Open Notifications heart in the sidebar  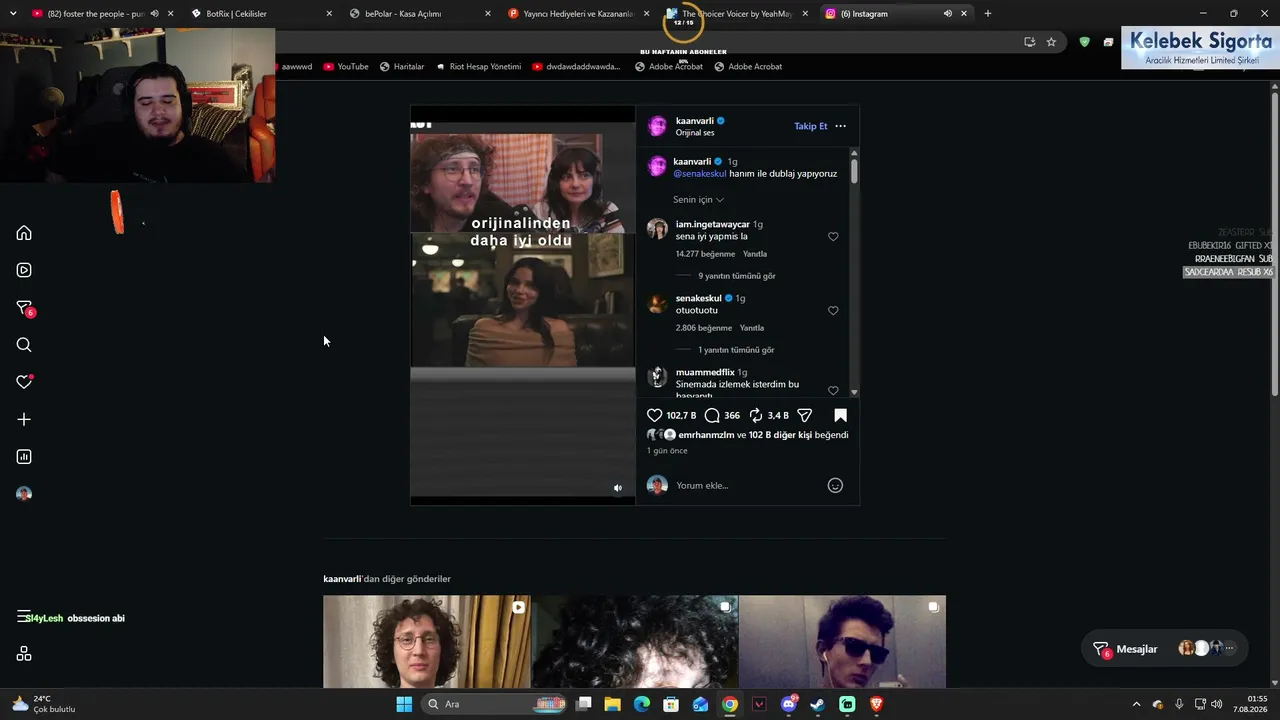24,382
